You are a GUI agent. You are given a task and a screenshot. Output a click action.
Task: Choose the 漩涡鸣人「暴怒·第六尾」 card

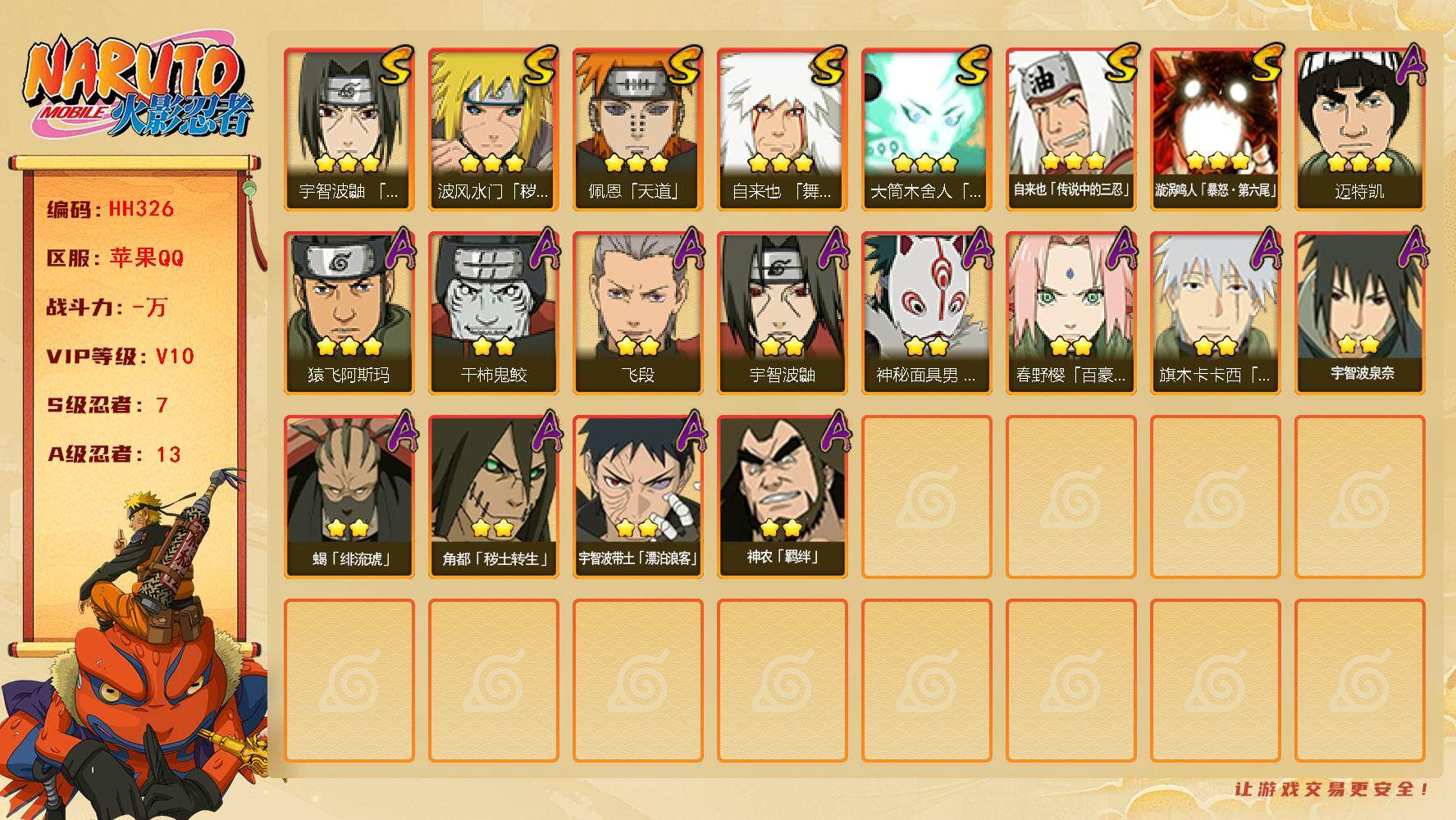pyautogui.click(x=1215, y=130)
